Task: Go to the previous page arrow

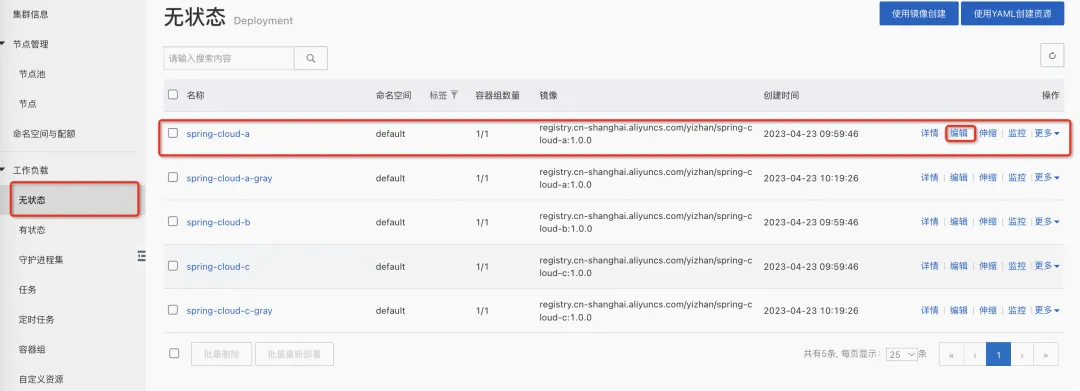Action: tap(975, 355)
